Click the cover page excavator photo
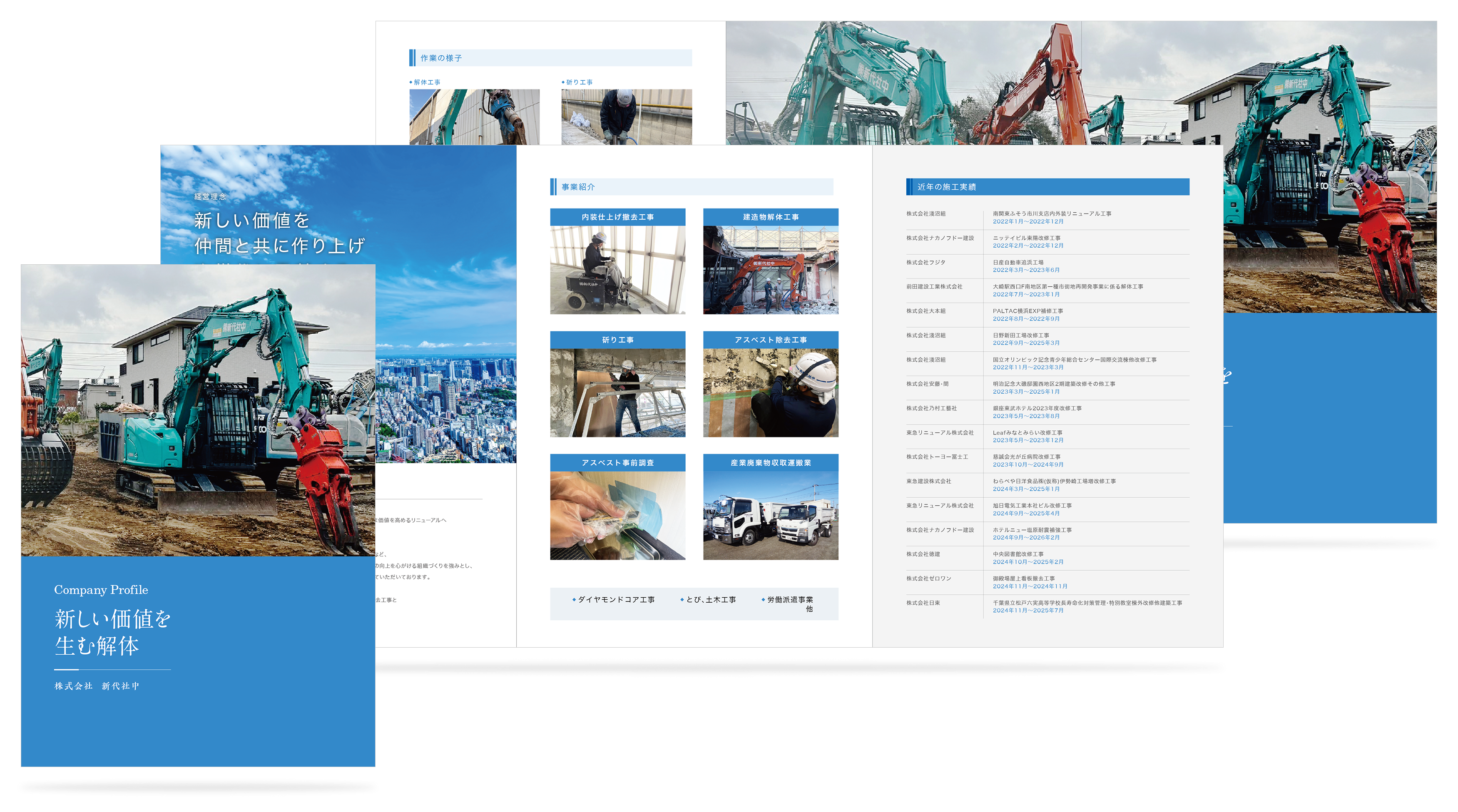The width and height of the screenshot is (1458, 812). (x=198, y=410)
